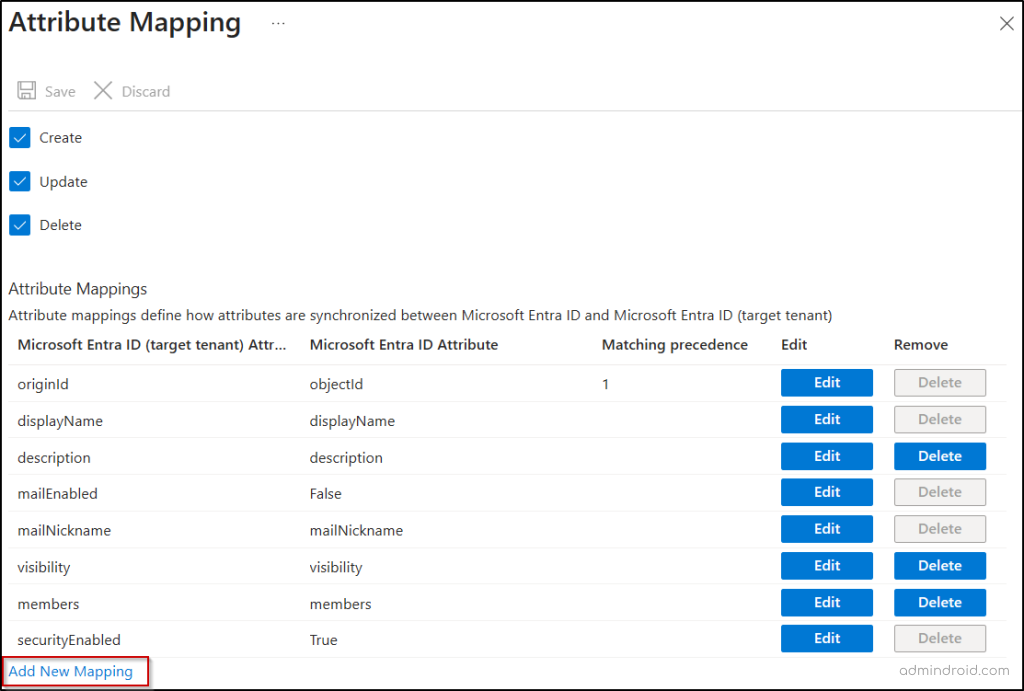Delete the members attribute mapping
This screenshot has height=691, width=1024.
[939, 602]
